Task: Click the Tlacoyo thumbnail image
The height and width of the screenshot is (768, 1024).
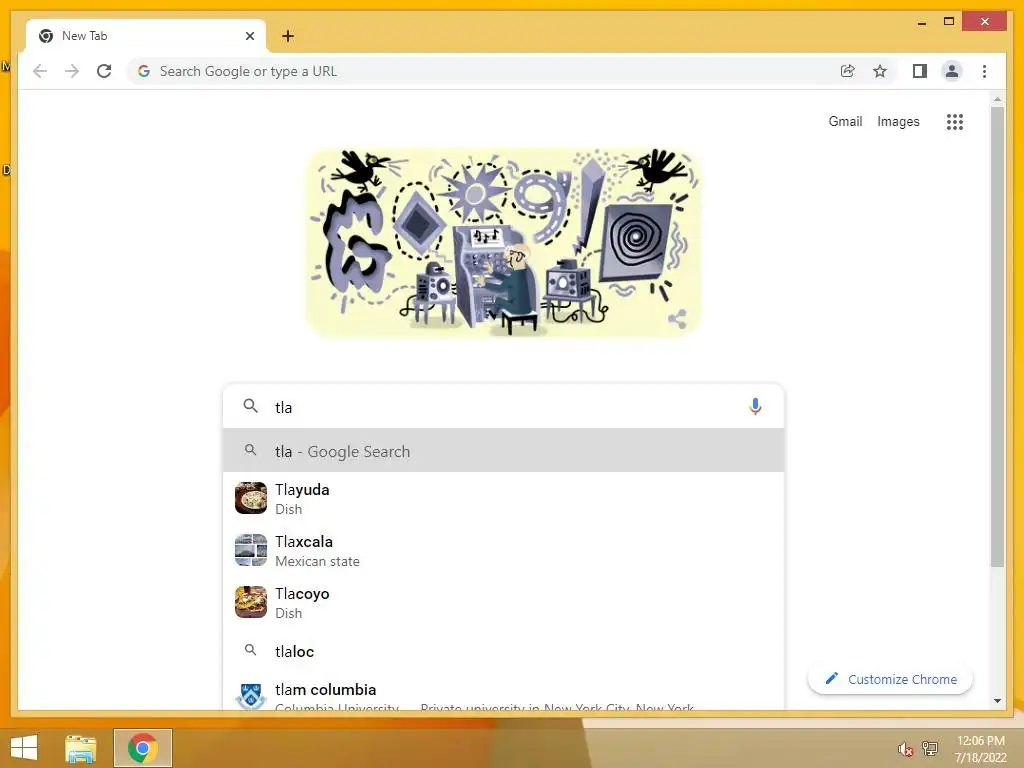Action: click(x=251, y=602)
